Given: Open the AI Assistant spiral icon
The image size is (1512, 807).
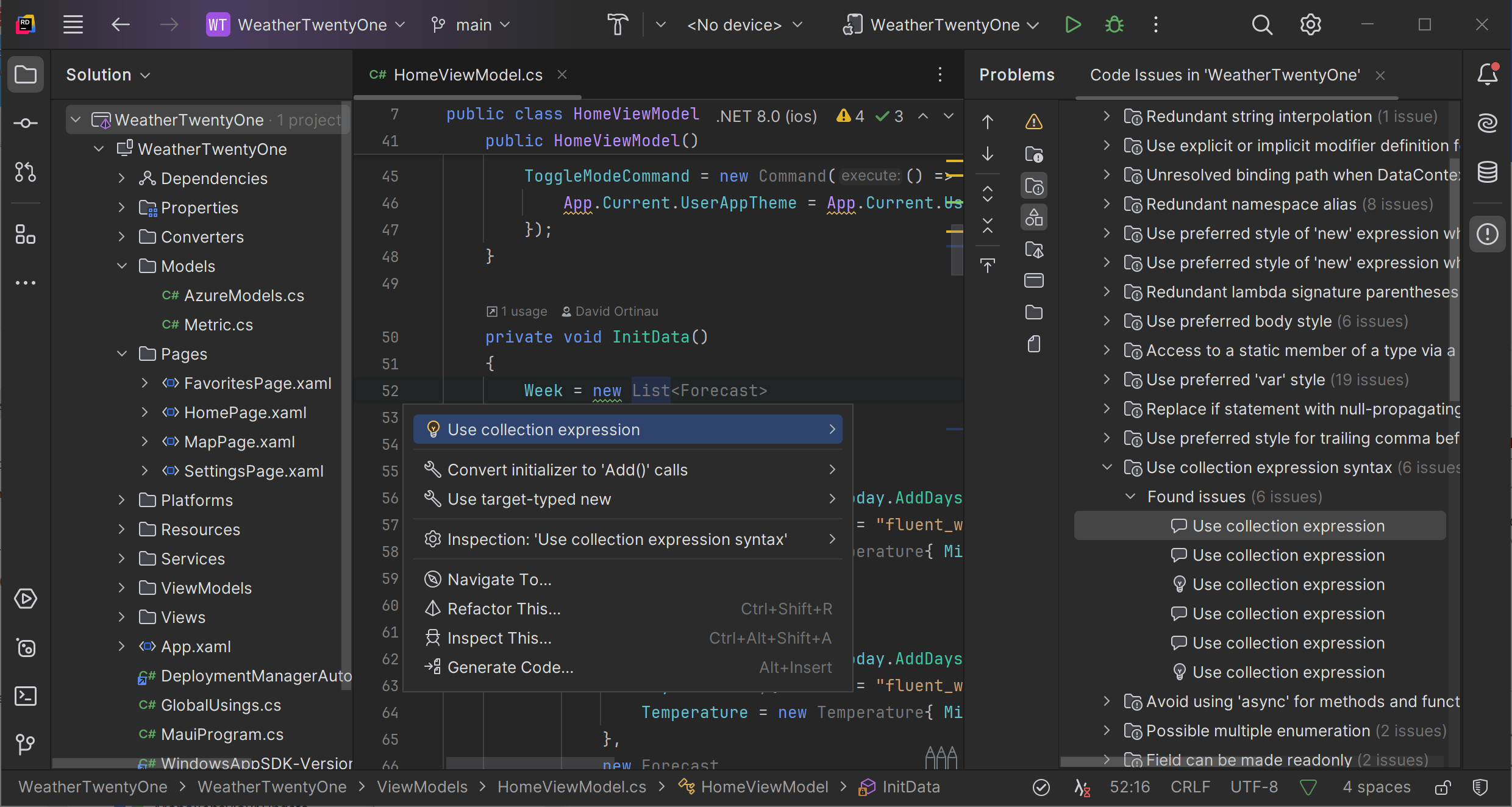Looking at the screenshot, I should (x=1487, y=124).
